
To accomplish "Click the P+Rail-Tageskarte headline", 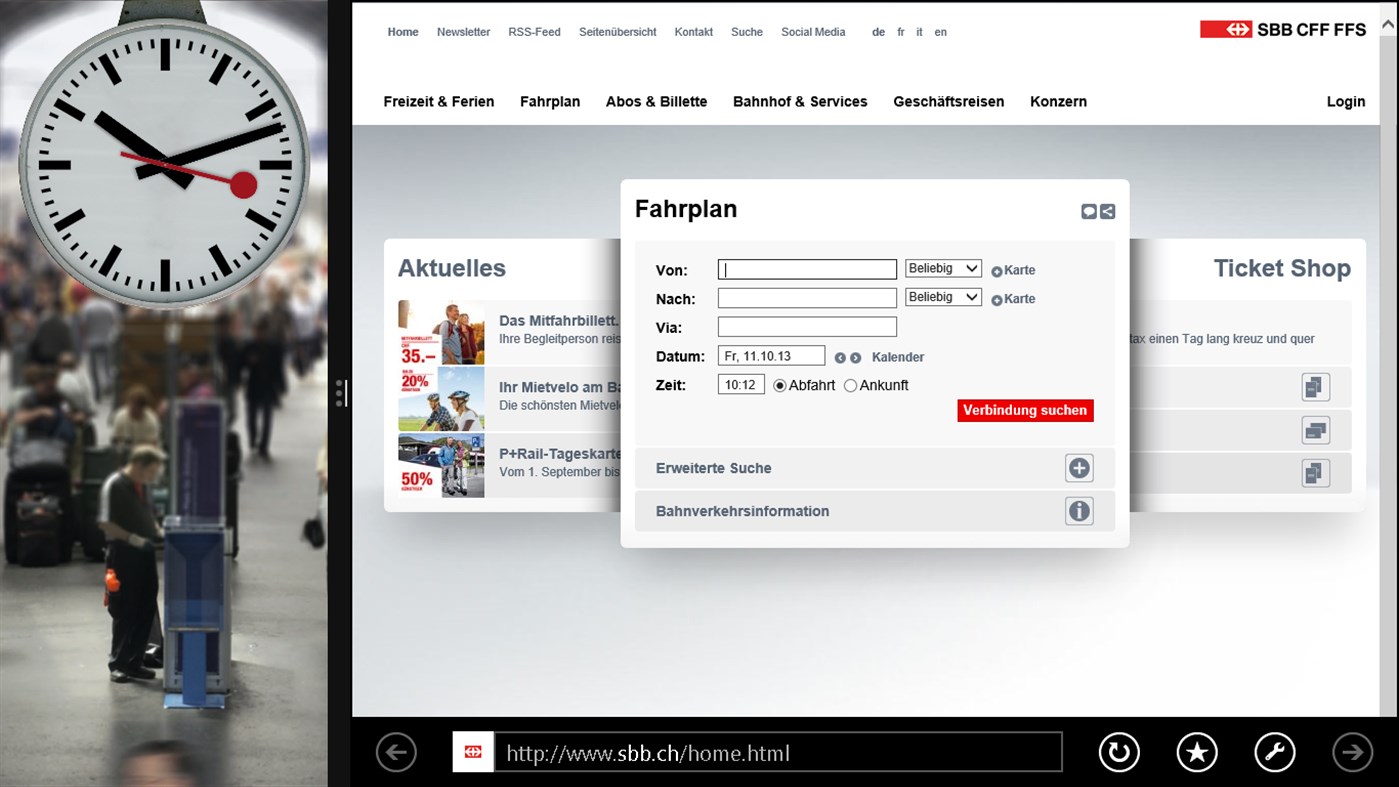I will pos(560,454).
